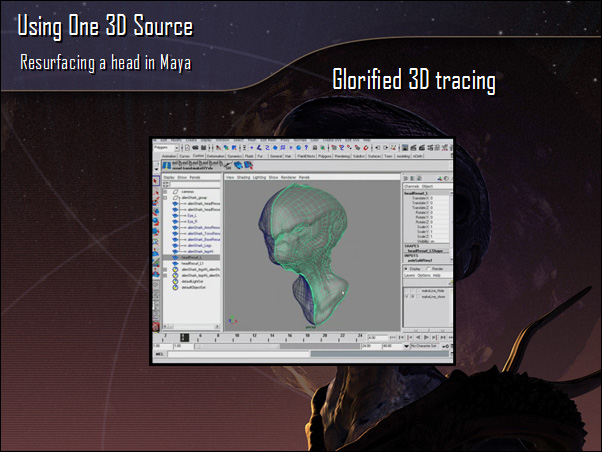The width and height of the screenshot is (602, 452).
Task: Click the Translate X value field
Action: pyautogui.click(x=439, y=198)
